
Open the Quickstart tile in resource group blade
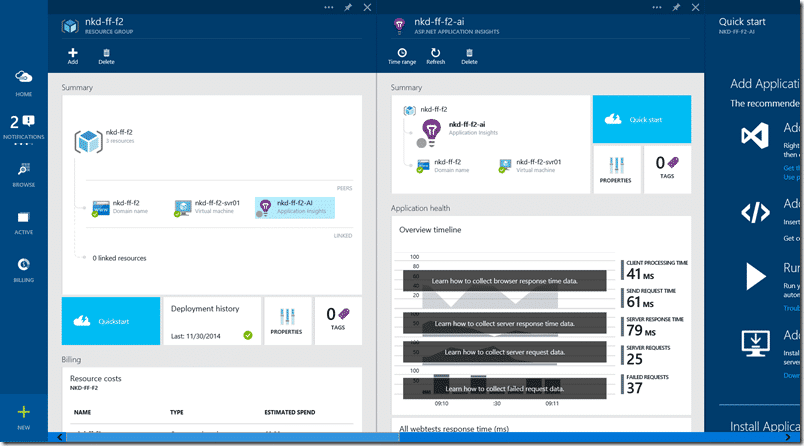tap(111, 321)
